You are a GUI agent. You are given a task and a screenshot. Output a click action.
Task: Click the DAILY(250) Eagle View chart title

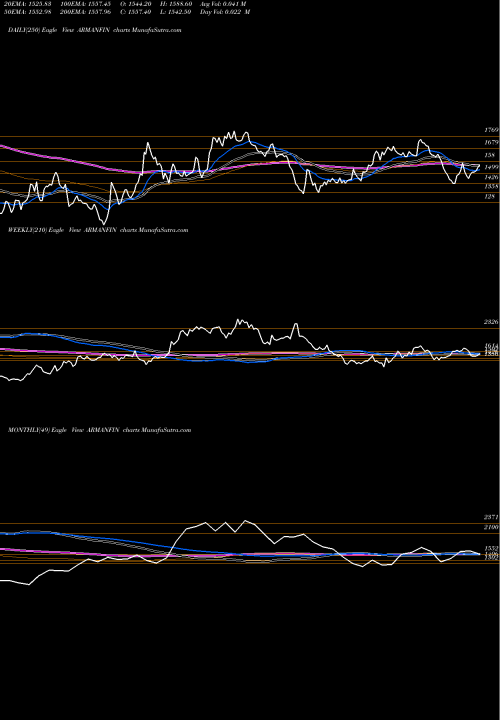coord(95,30)
